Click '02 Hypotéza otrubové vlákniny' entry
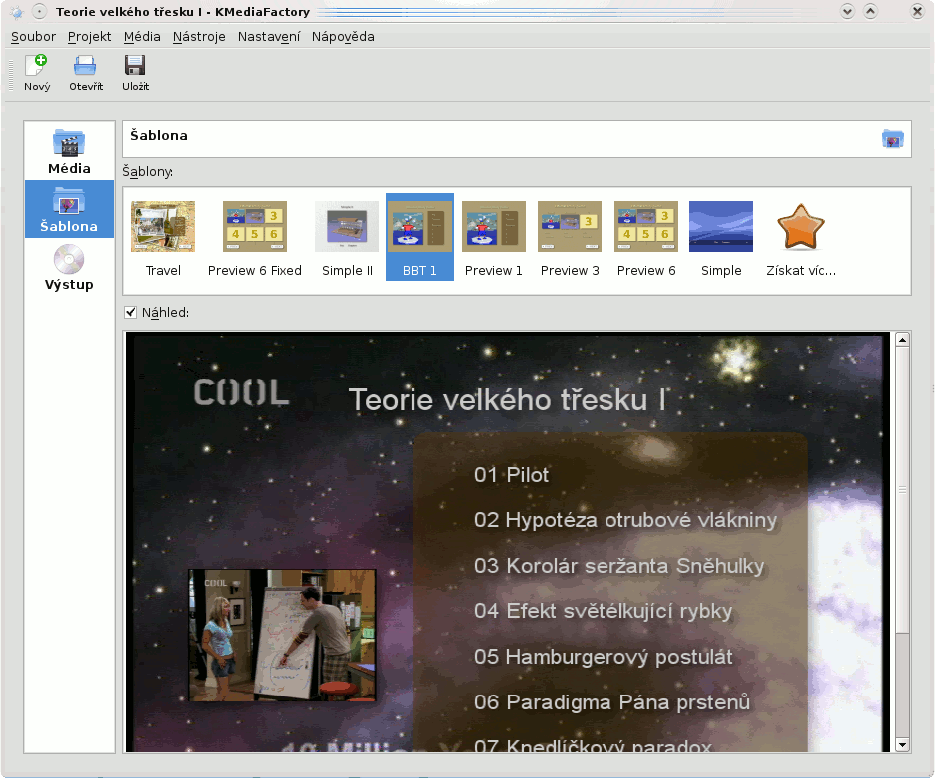Screen dimensions: 935x778 [626, 520]
